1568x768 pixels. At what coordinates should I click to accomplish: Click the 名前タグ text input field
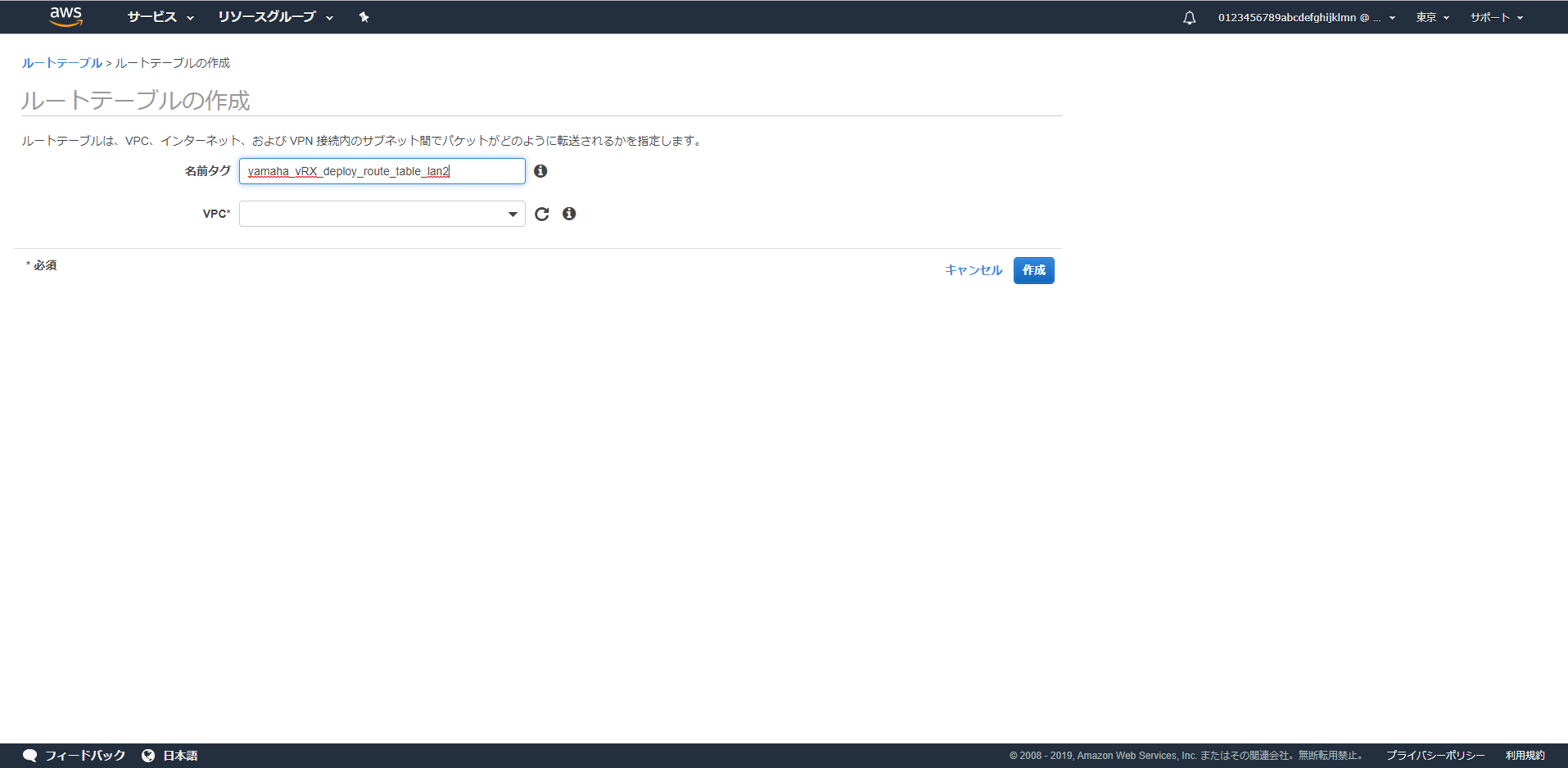point(382,171)
